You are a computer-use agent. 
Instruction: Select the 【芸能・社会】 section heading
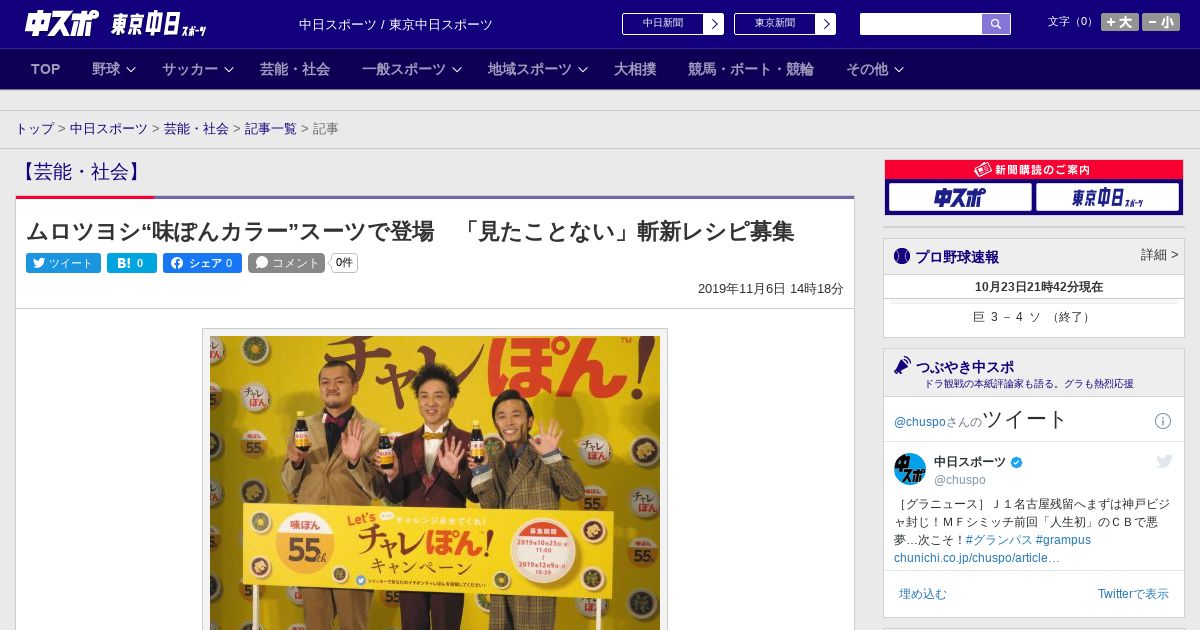(80, 172)
